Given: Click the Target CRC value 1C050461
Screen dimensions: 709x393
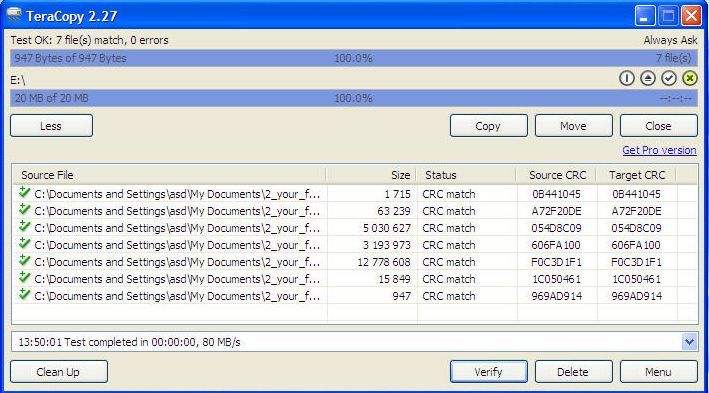Looking at the screenshot, I should (636, 279).
